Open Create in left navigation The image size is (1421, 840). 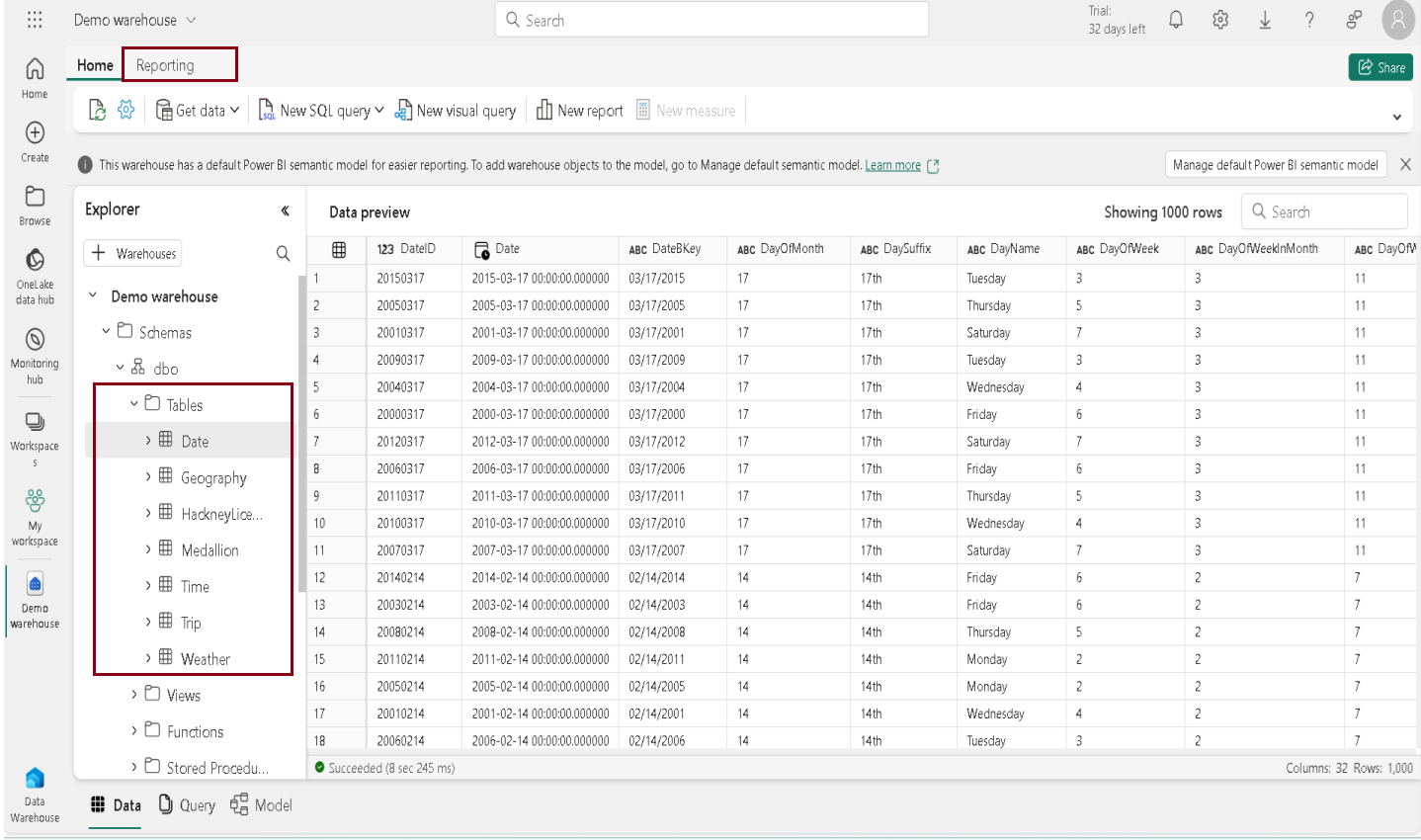click(x=35, y=141)
